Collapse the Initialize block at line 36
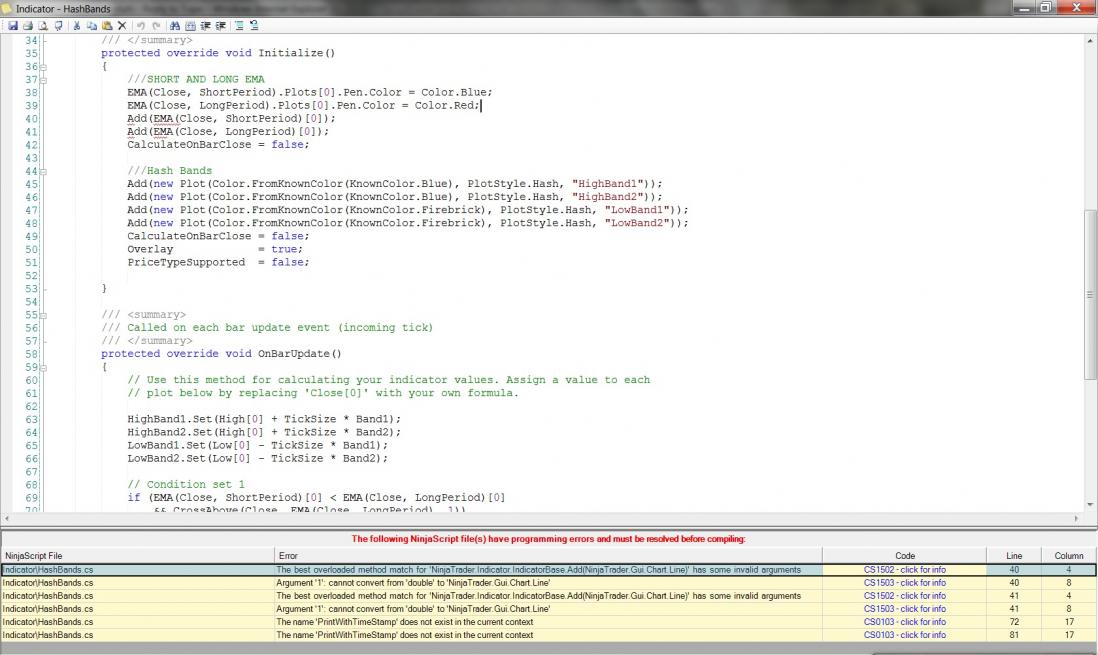The height and width of the screenshot is (655, 1098). pyautogui.click(x=43, y=67)
